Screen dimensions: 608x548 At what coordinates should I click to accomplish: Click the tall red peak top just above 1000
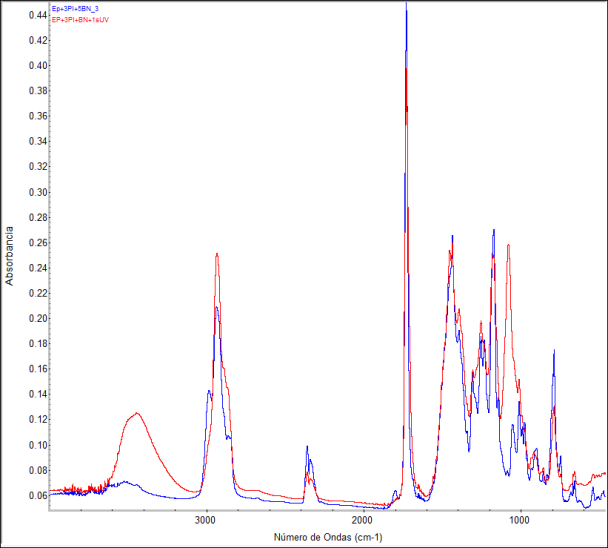pos(508,245)
